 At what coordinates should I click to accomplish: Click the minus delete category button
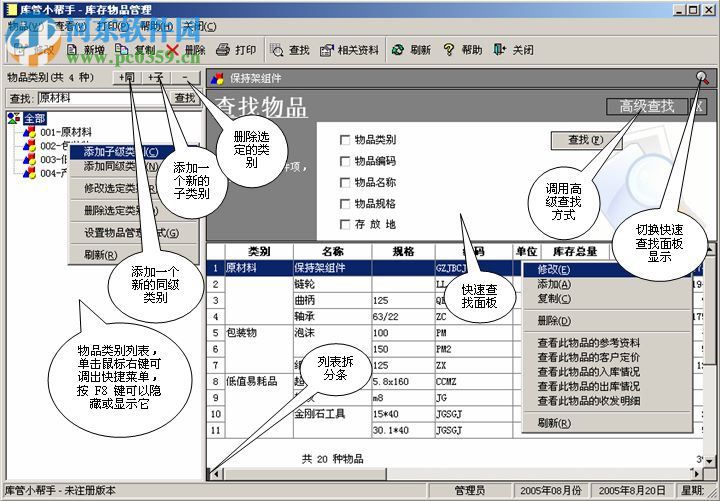(185, 78)
